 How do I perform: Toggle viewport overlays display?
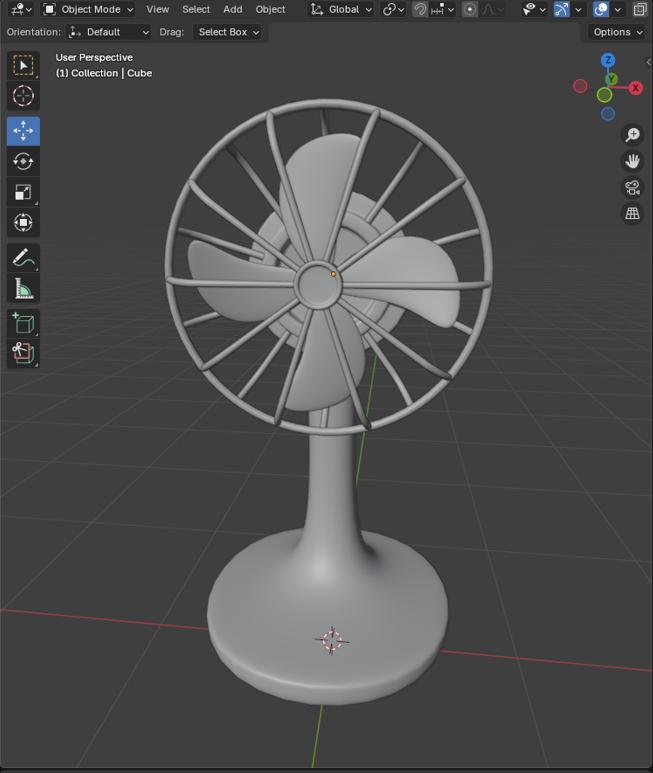[601, 9]
